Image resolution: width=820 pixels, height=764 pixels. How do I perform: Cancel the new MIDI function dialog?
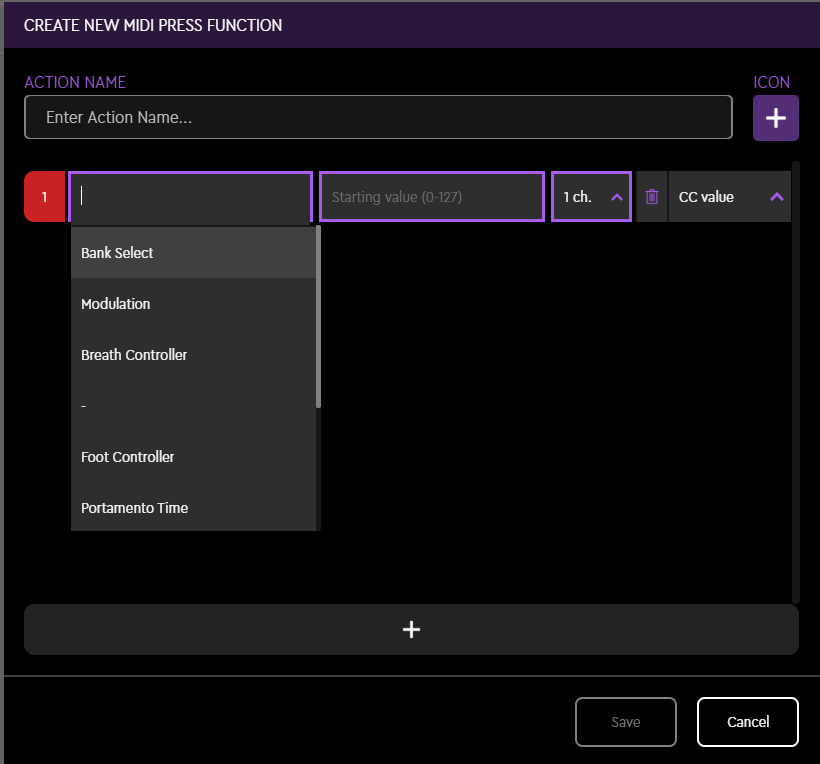(747, 722)
